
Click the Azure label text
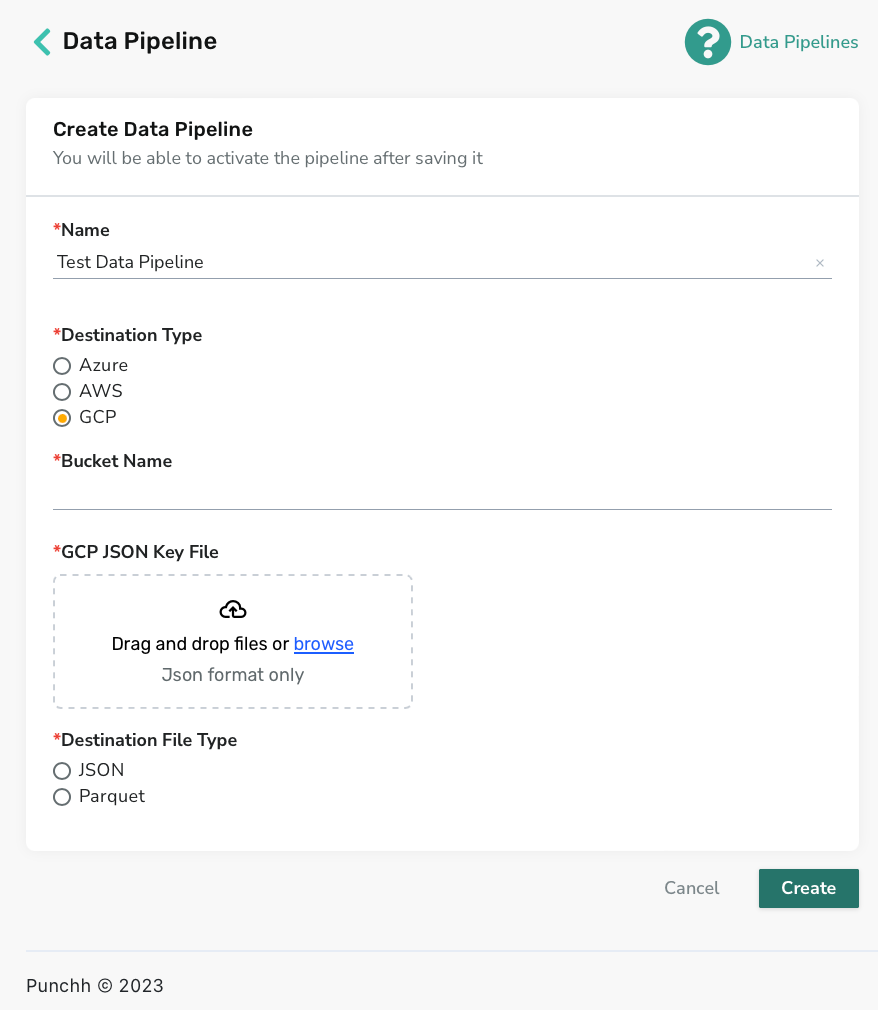pos(103,365)
